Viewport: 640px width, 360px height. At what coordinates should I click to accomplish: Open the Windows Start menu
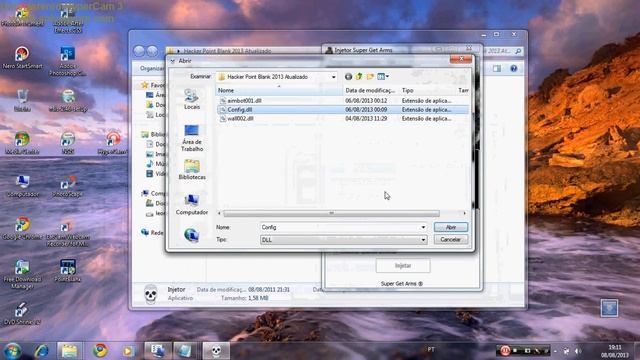click(13, 351)
